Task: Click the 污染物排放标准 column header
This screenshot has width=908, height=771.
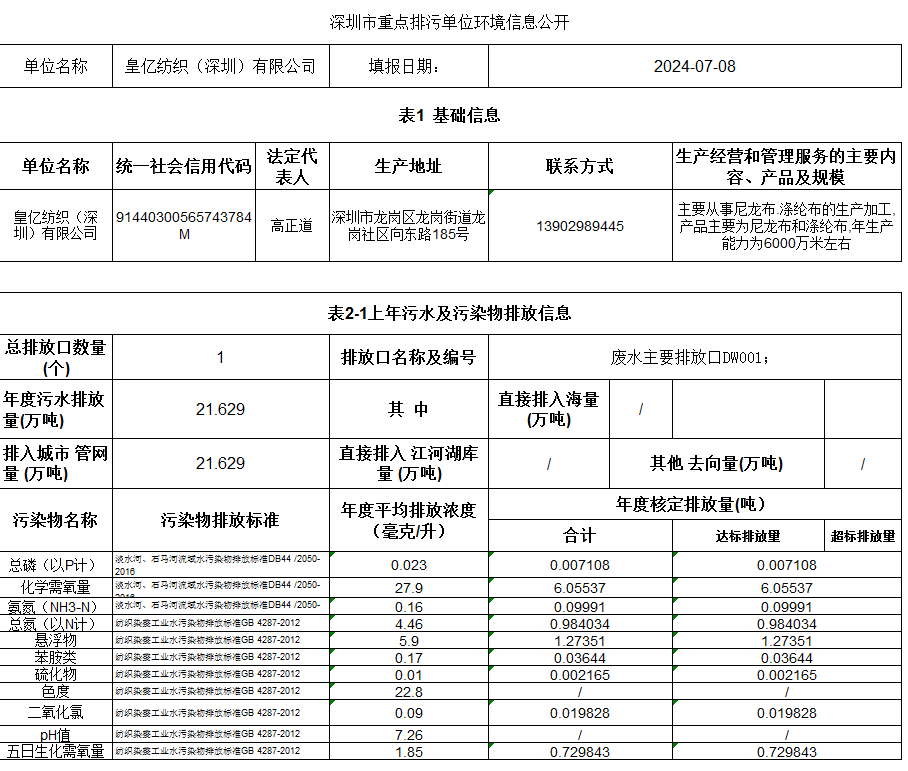Action: tap(221, 520)
